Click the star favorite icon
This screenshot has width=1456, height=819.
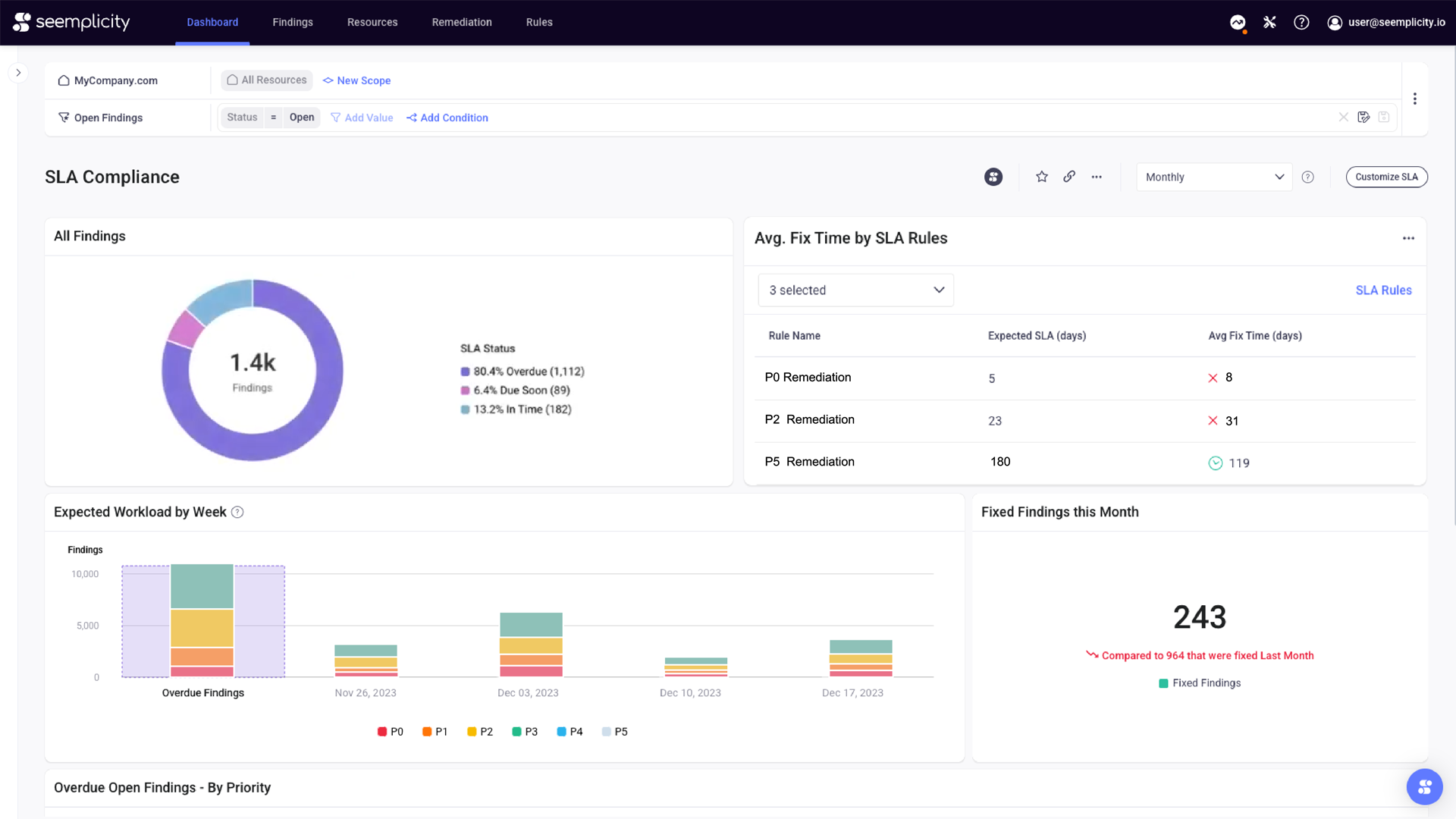pyautogui.click(x=1042, y=177)
